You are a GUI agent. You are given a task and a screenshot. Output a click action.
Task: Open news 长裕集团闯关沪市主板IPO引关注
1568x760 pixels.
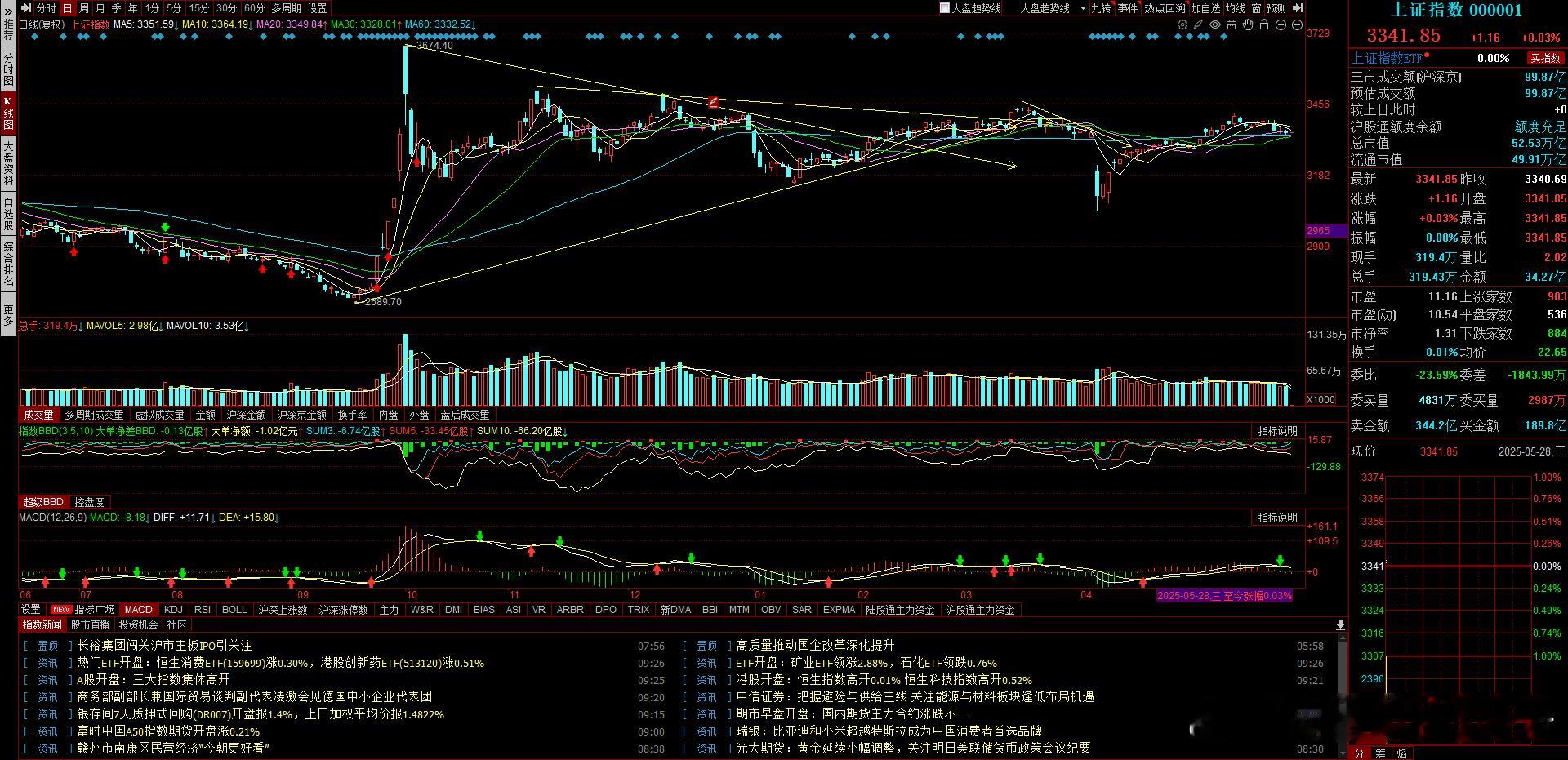164,646
